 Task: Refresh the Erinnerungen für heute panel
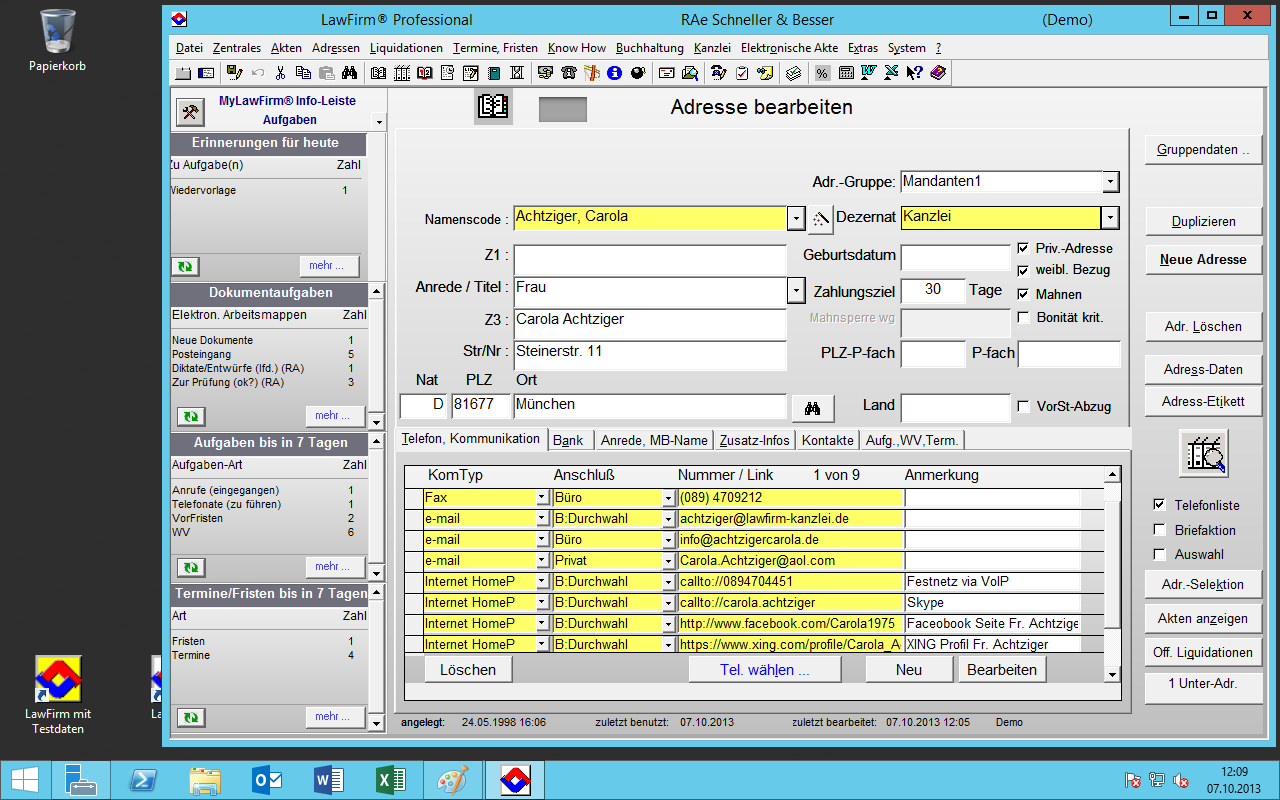(187, 266)
